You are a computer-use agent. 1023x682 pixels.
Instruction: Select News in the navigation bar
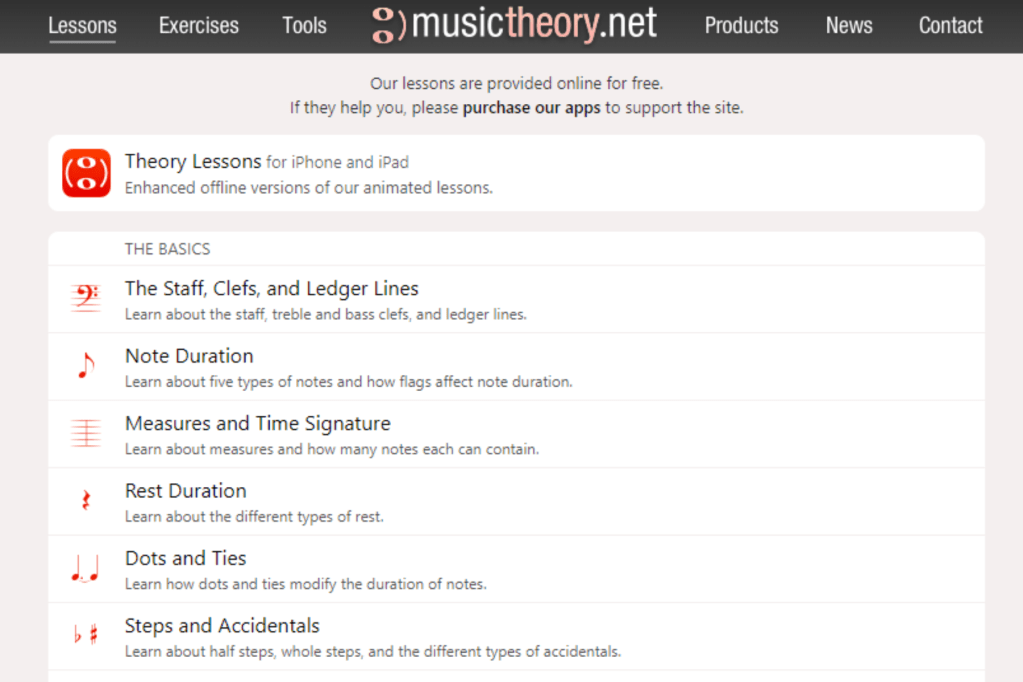(849, 26)
